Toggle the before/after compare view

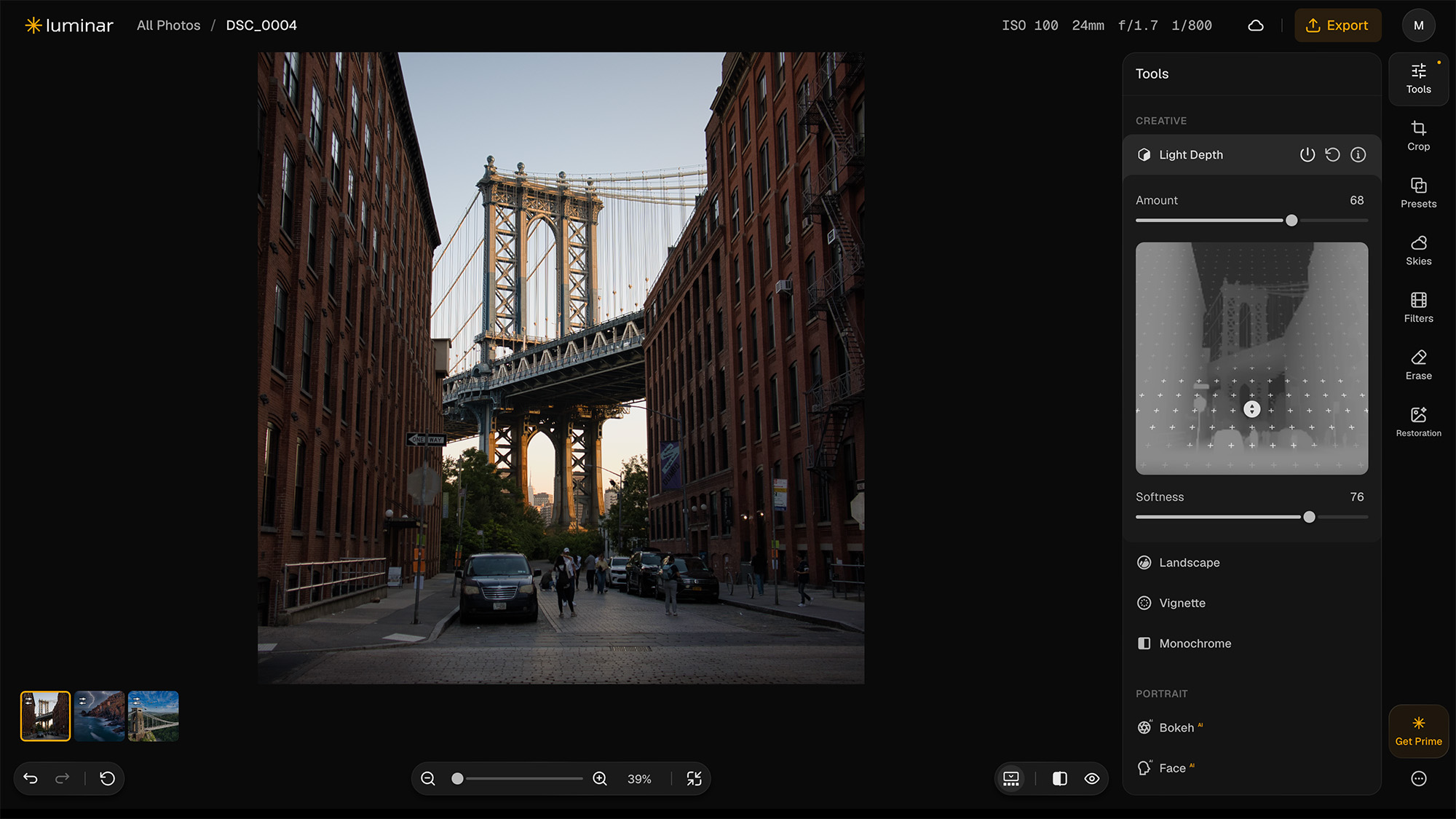pyautogui.click(x=1060, y=778)
